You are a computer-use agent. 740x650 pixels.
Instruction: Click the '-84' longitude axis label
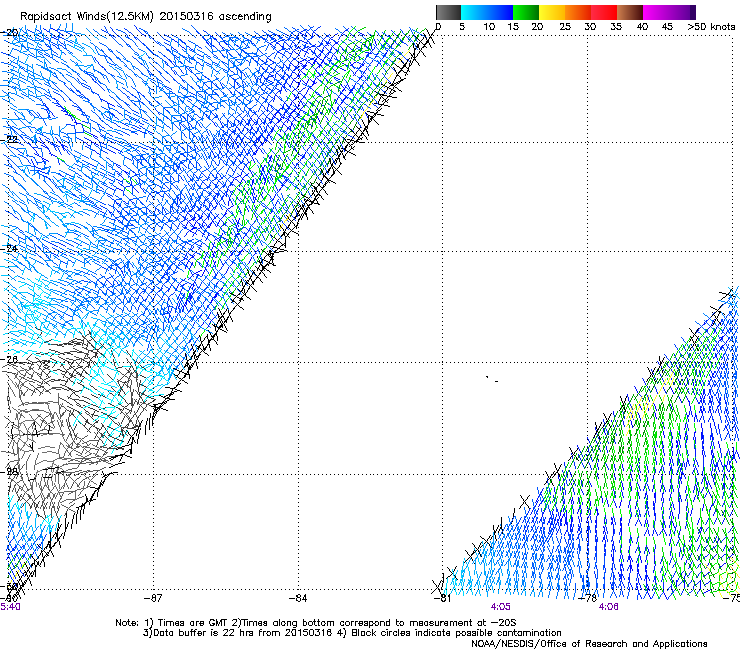298,598
